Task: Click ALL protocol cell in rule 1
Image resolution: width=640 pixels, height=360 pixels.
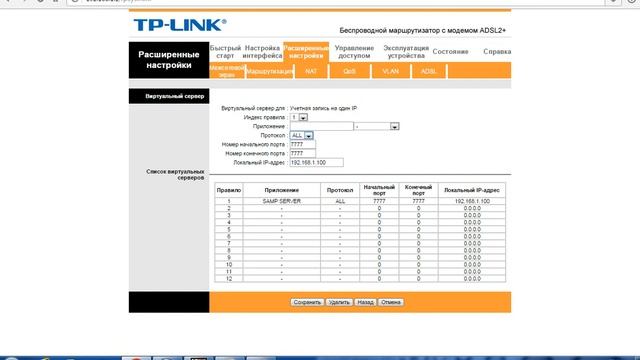Action: click(340, 201)
